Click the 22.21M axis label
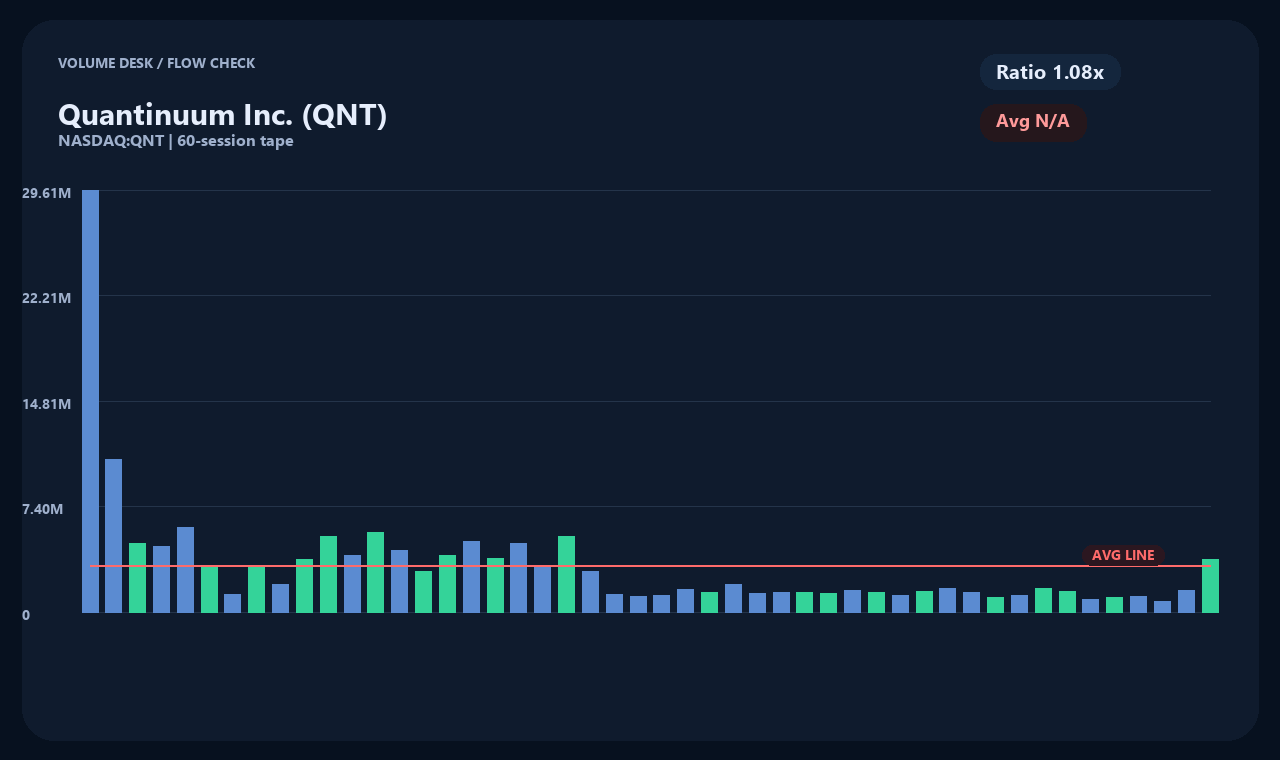Viewport: 1280px width, 760px height. click(46, 298)
